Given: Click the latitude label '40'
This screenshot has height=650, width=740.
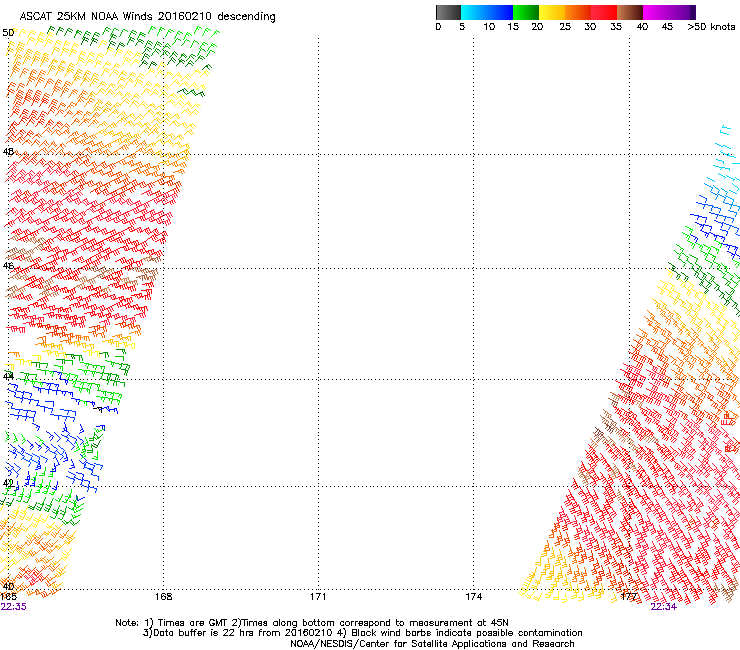Looking at the screenshot, I should coord(8,587).
